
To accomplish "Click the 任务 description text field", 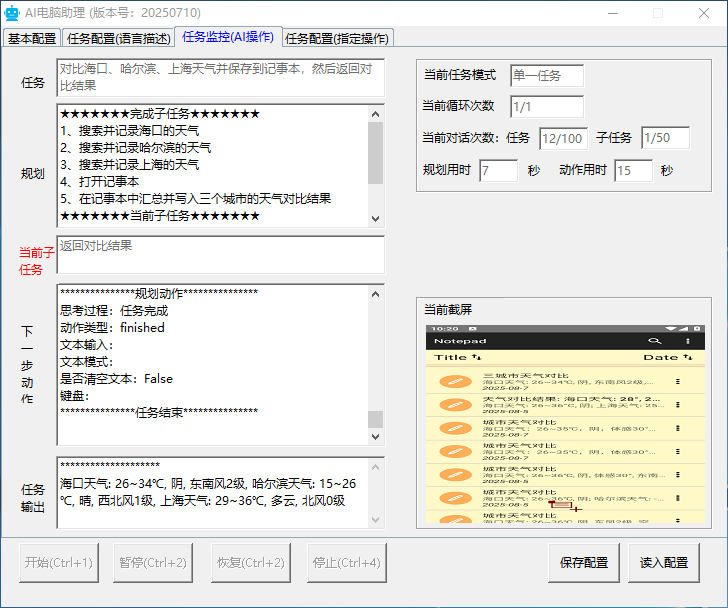I will [220, 78].
